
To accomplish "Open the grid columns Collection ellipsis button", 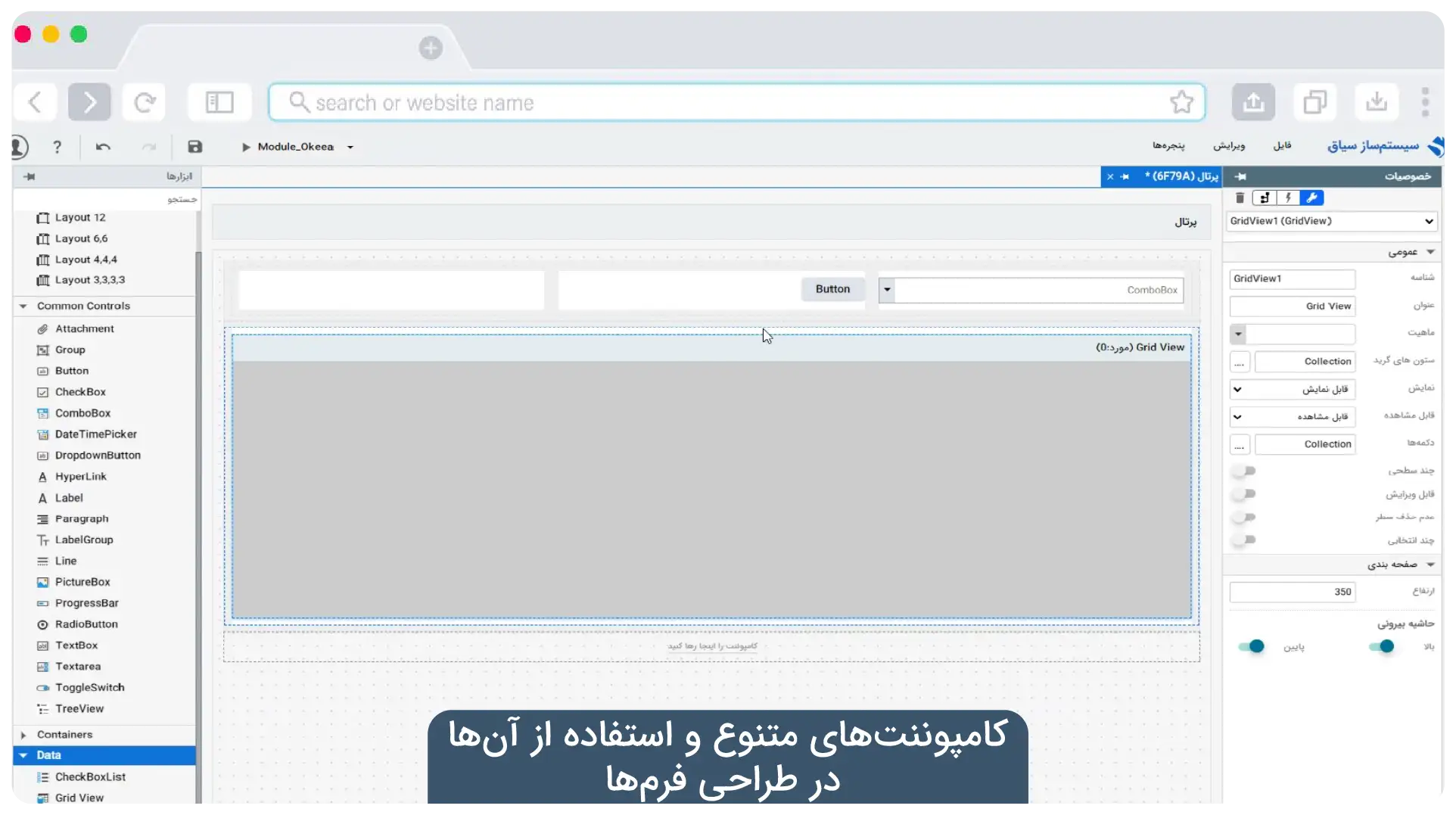I will coord(1239,362).
